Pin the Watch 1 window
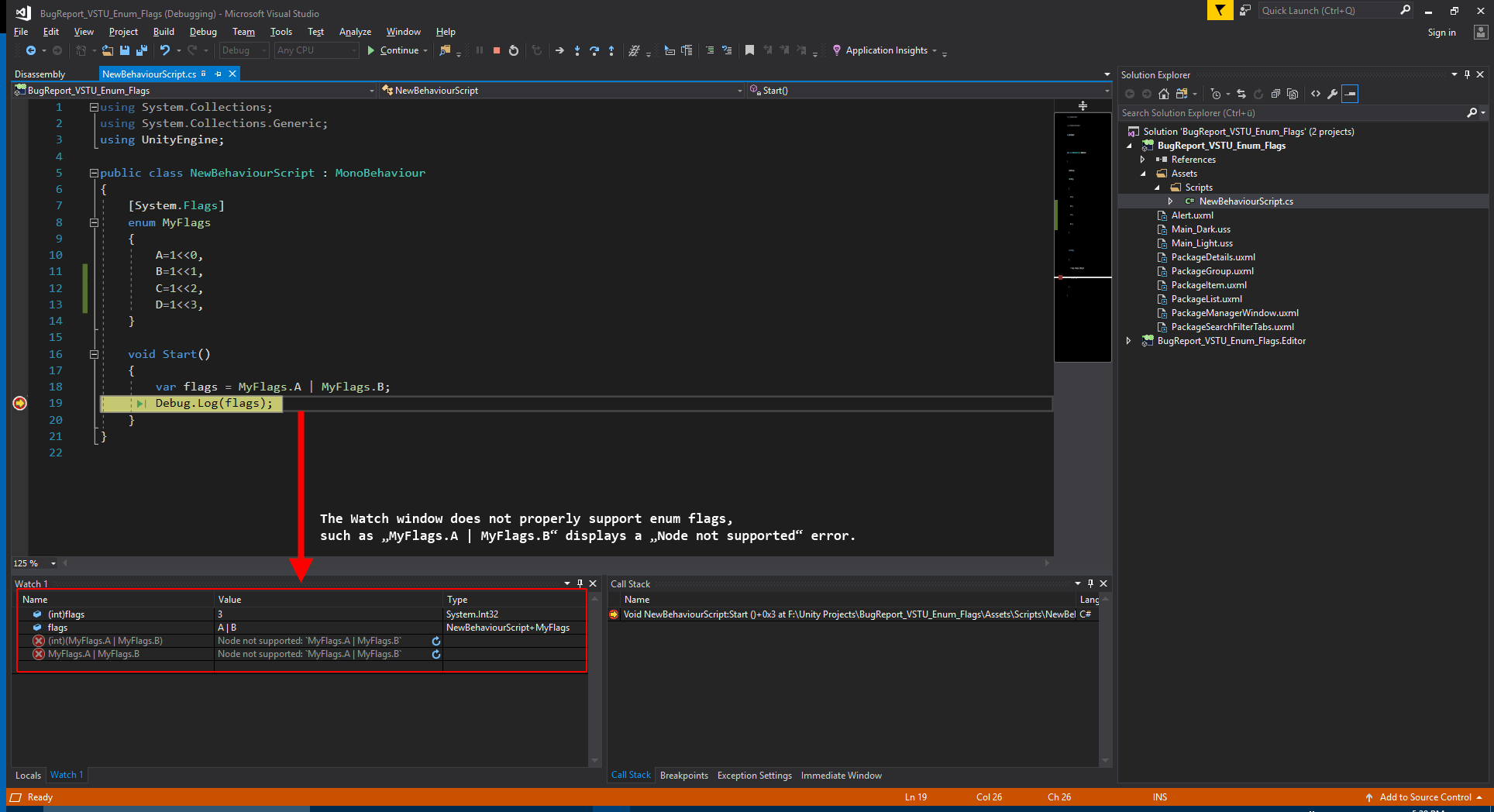This screenshot has width=1494, height=812. coord(579,583)
